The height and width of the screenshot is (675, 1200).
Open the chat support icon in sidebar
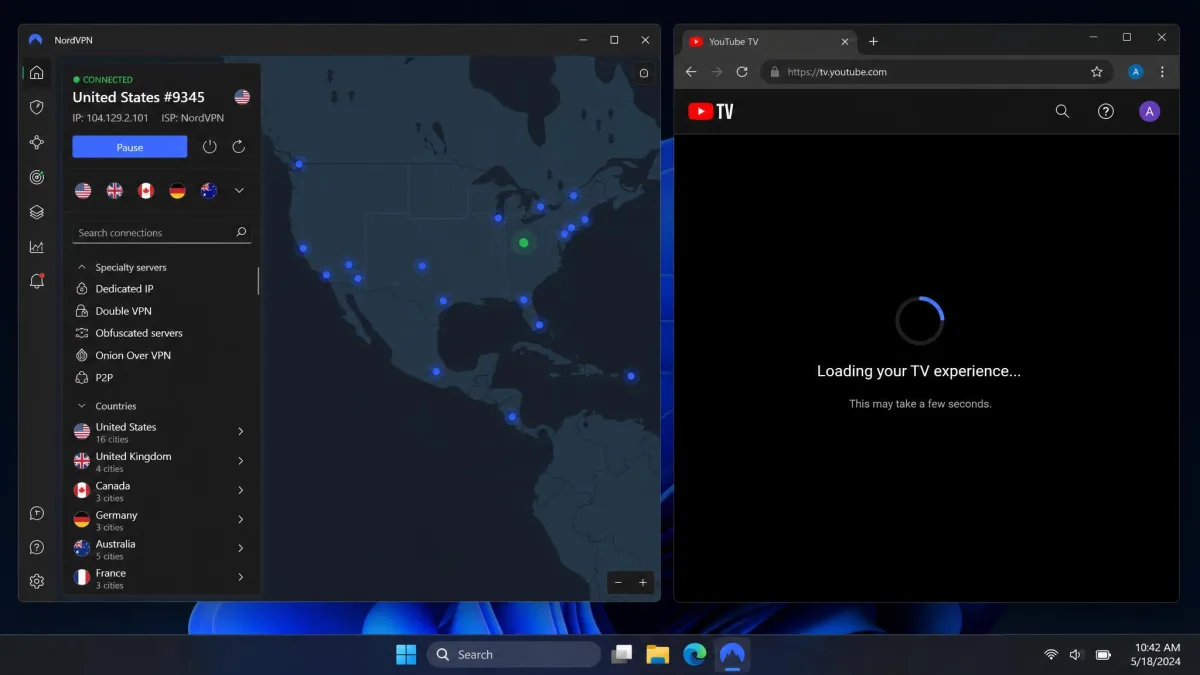click(x=37, y=513)
